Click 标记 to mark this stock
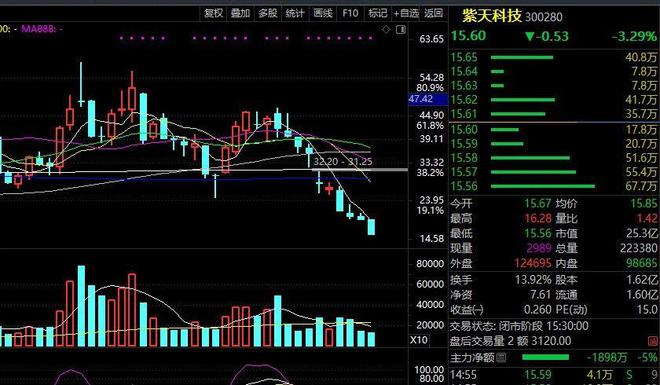This screenshot has width=660, height=385. (x=378, y=13)
